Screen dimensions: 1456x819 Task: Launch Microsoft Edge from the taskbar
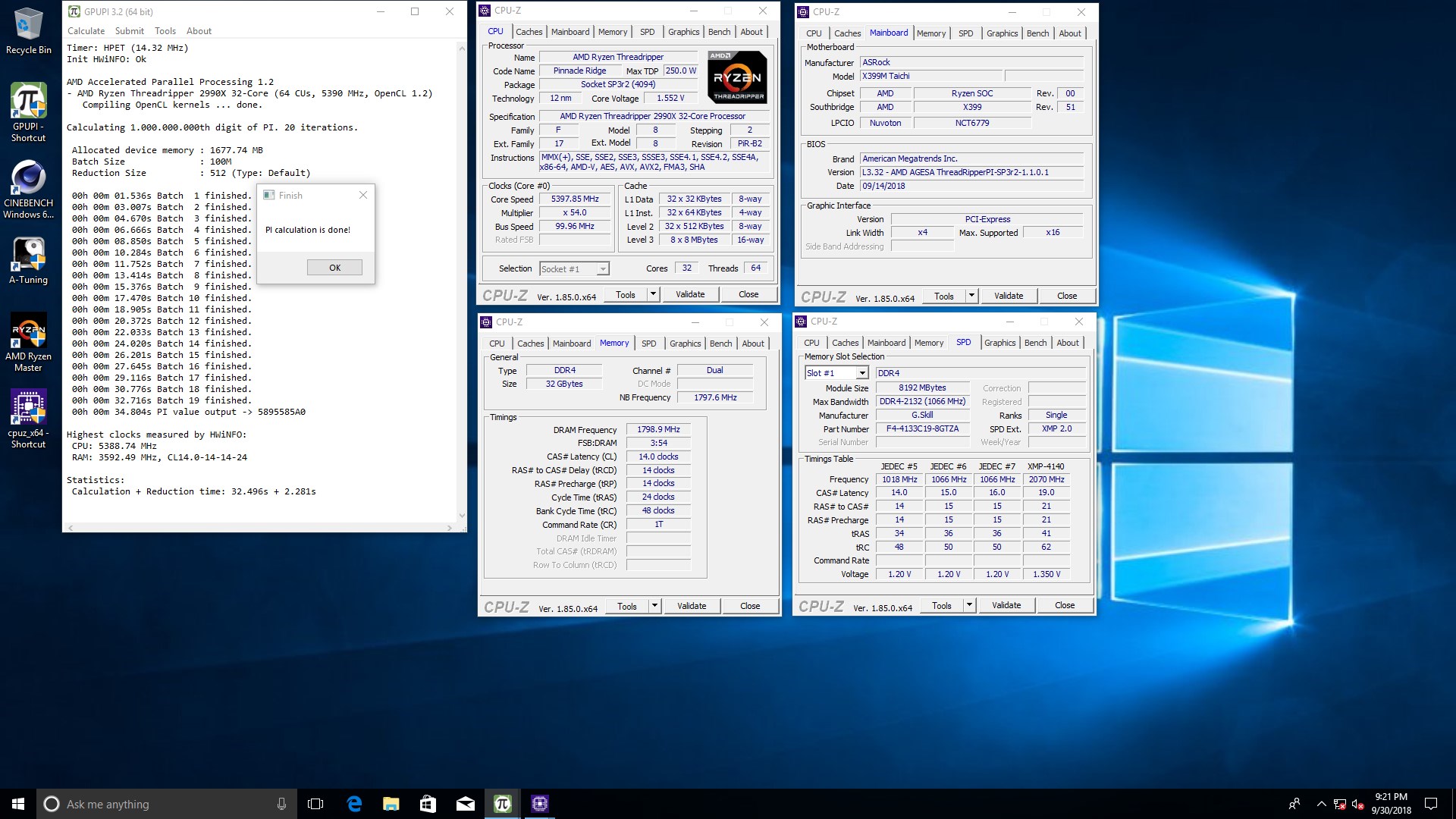coord(354,804)
